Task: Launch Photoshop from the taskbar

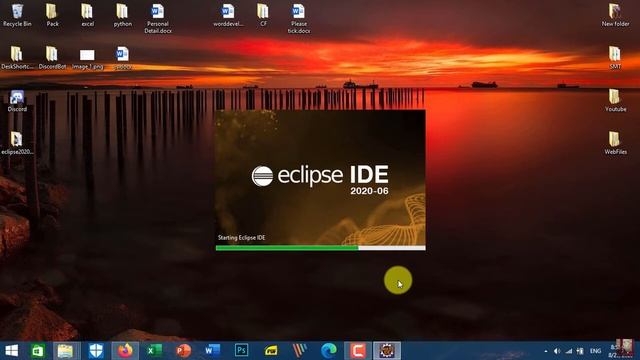Action: click(241, 351)
